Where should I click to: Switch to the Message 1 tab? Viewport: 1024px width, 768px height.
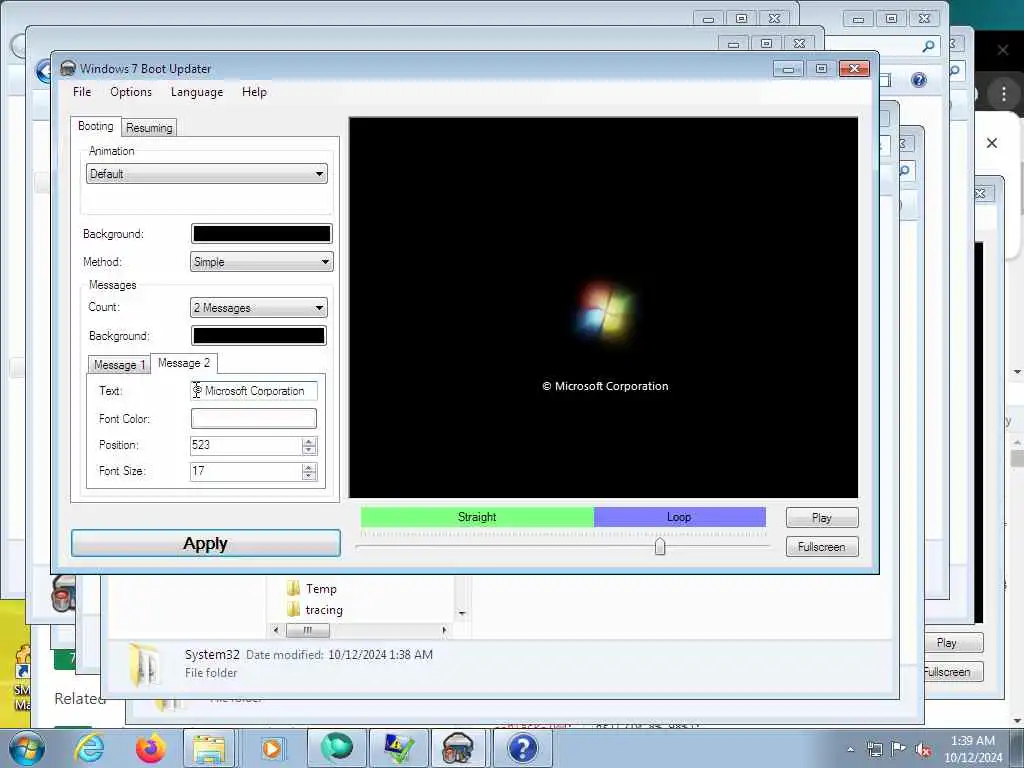[119, 364]
